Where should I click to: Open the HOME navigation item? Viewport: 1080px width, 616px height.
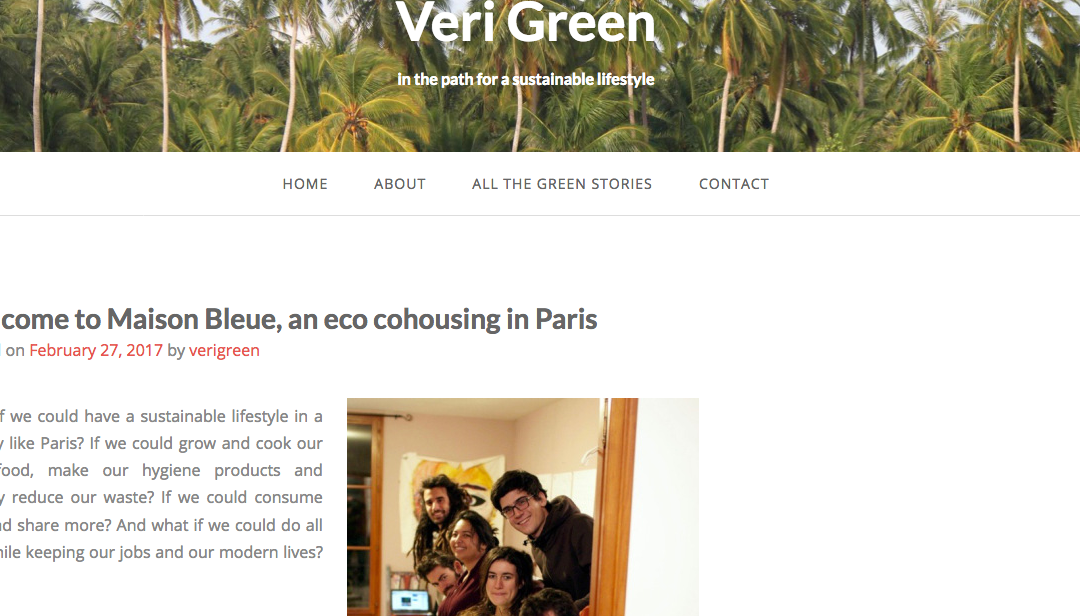click(x=305, y=184)
